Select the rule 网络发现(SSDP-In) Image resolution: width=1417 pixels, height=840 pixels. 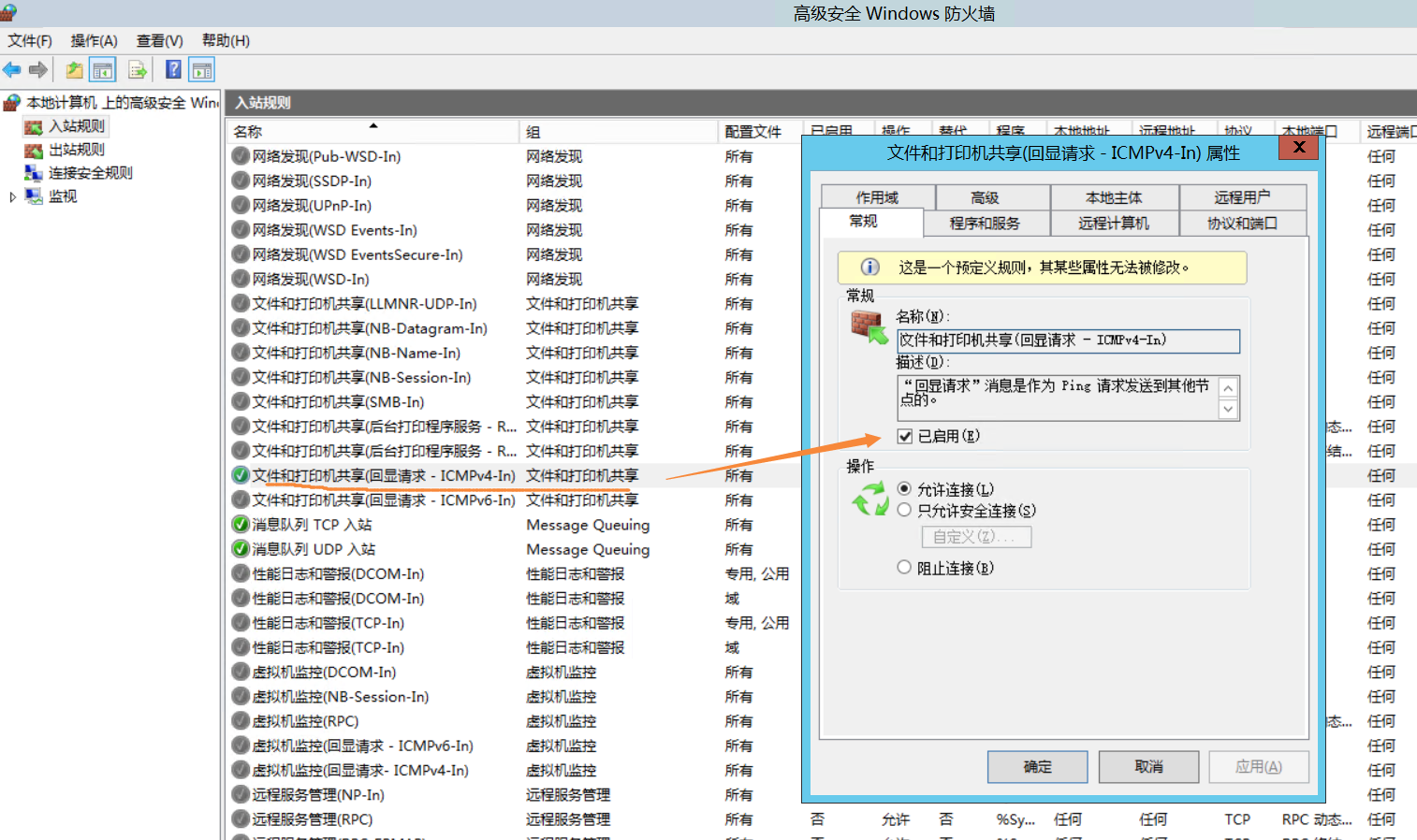312,181
